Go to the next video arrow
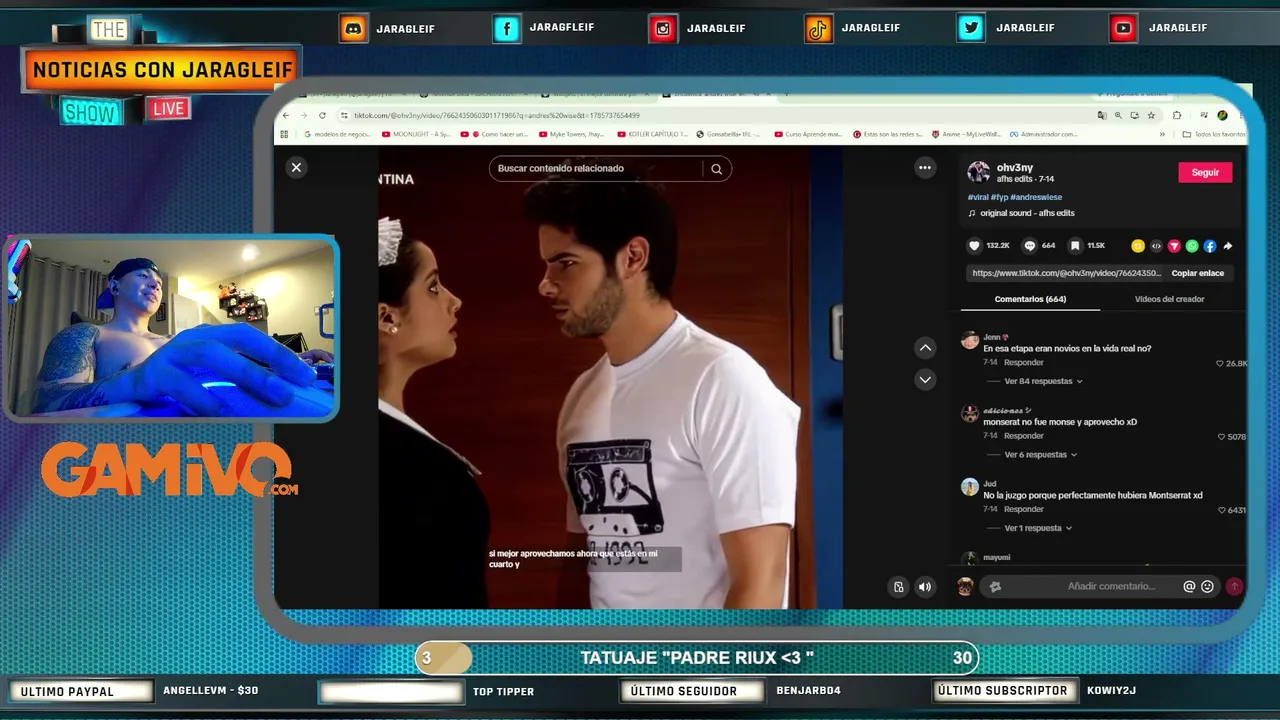 pos(925,380)
